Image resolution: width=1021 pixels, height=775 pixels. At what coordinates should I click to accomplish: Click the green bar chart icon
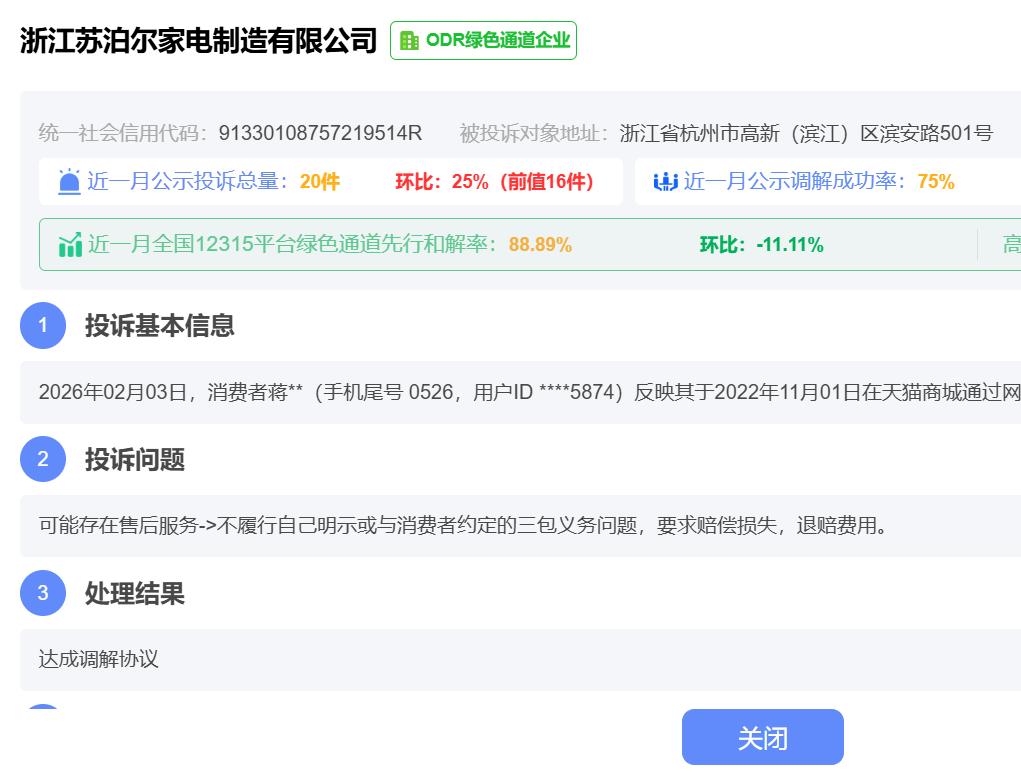(70, 245)
